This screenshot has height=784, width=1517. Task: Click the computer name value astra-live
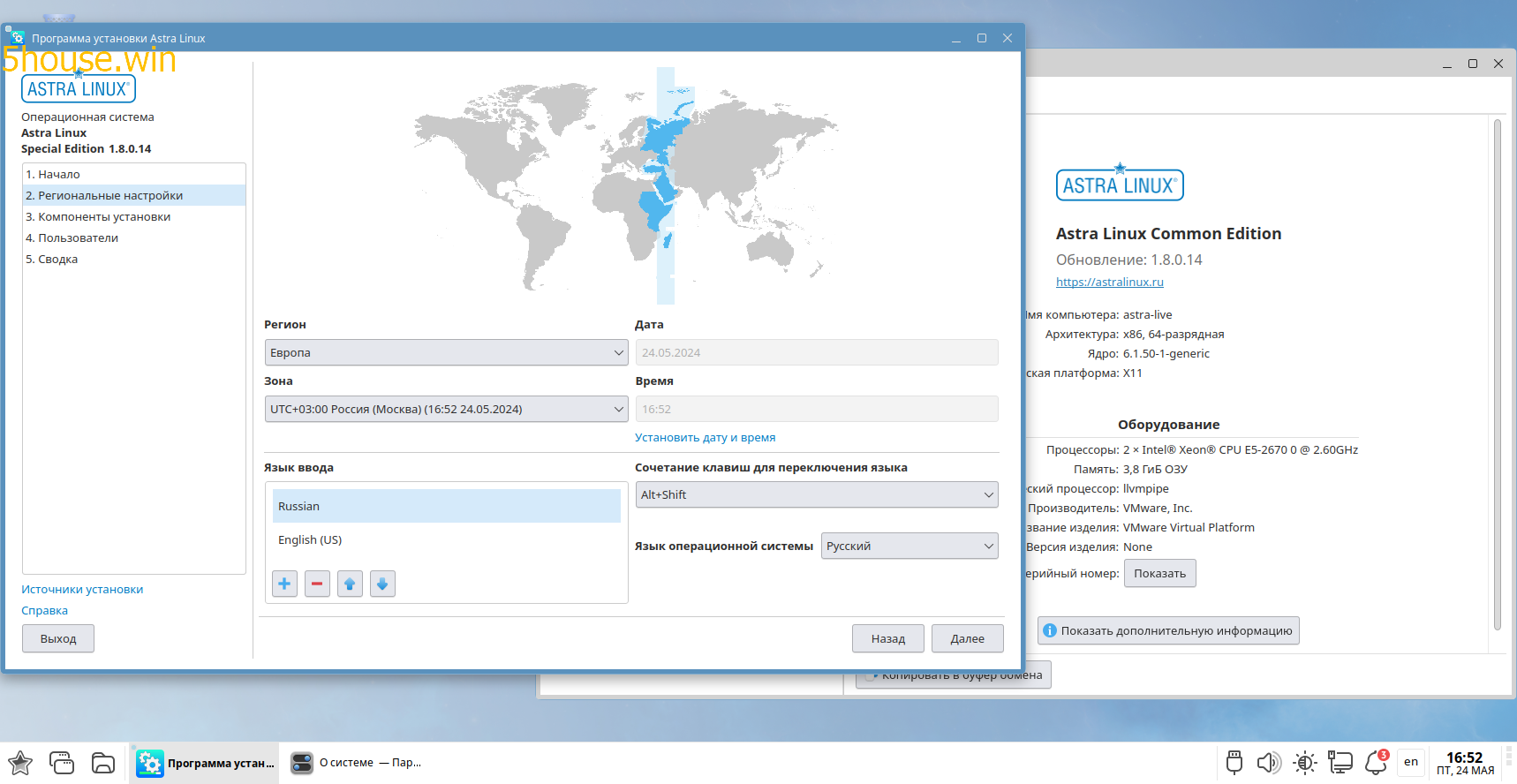point(1148,314)
